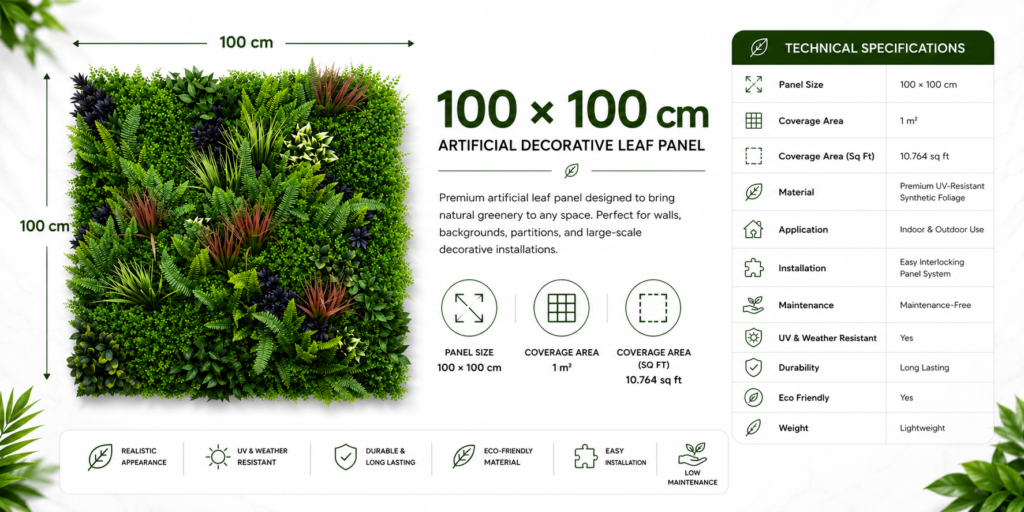Image resolution: width=1024 pixels, height=512 pixels.
Task: Click the grid icon in Coverage Area table row
Action: pos(754,120)
